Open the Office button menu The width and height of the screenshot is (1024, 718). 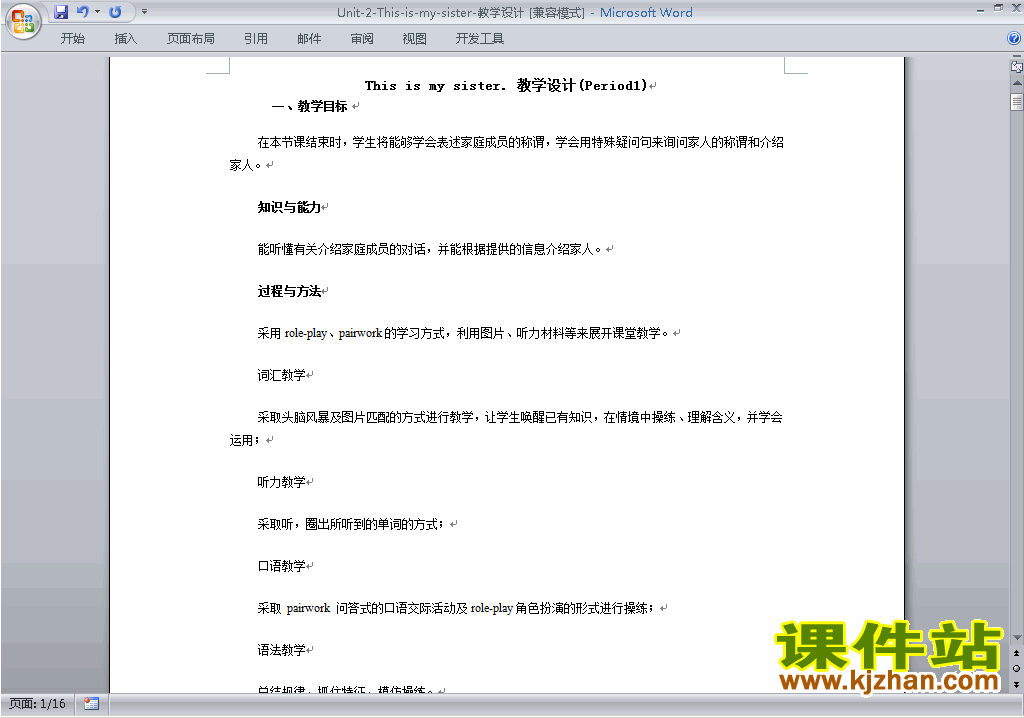[23, 21]
